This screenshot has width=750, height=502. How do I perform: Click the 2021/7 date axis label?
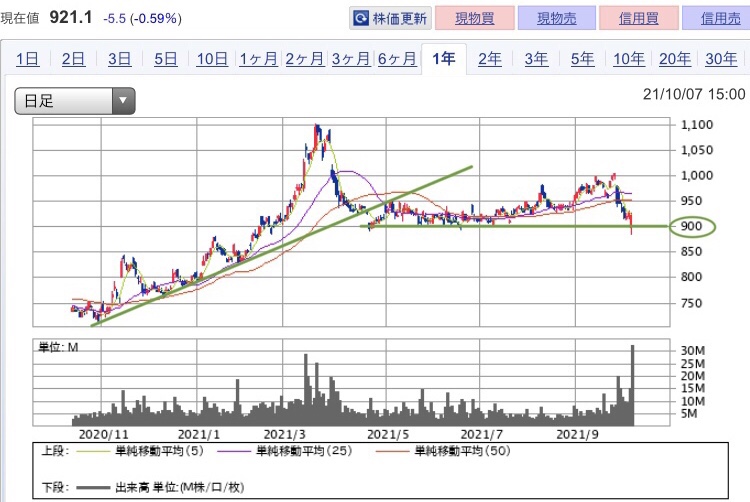482,435
